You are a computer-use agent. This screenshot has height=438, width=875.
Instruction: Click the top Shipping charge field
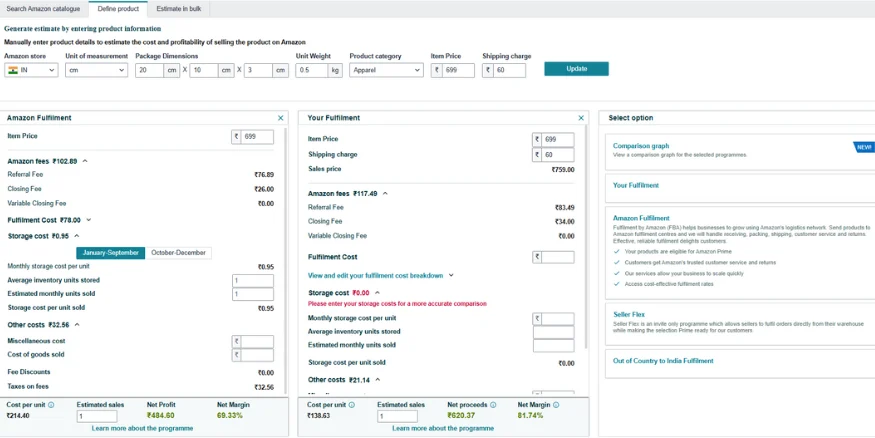[509, 70]
